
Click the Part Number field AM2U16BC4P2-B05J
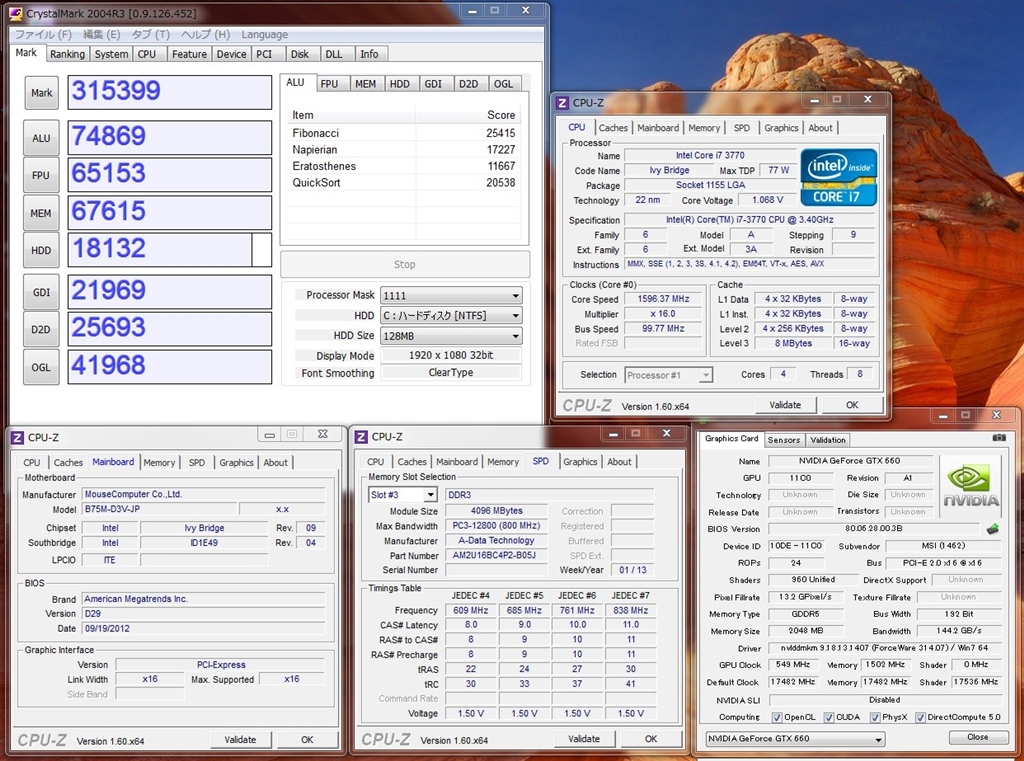tap(494, 555)
